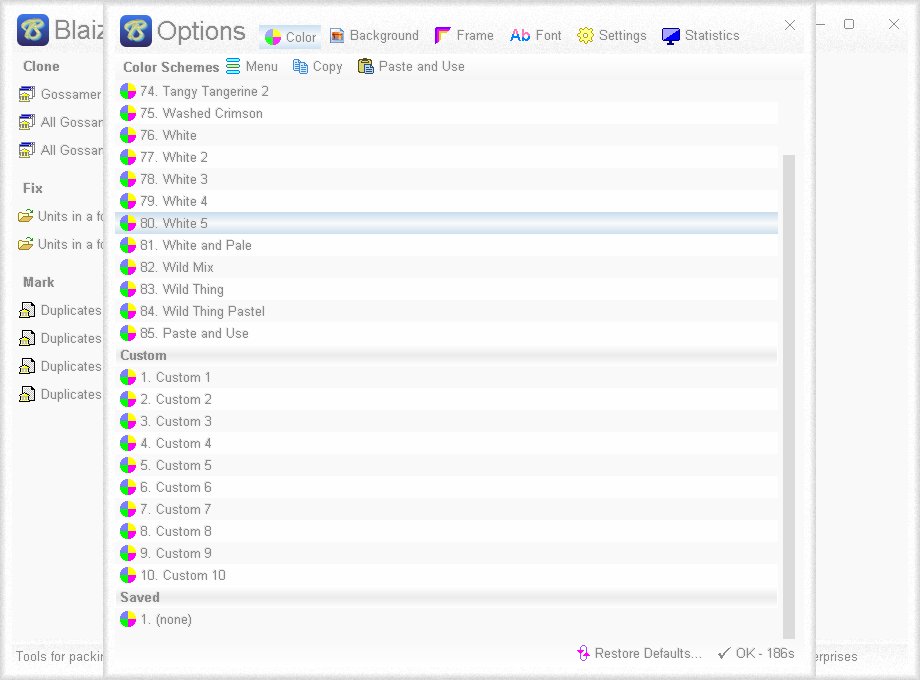Click the color wheel icon beside Wild Mix
This screenshot has height=680, width=920.
click(128, 268)
